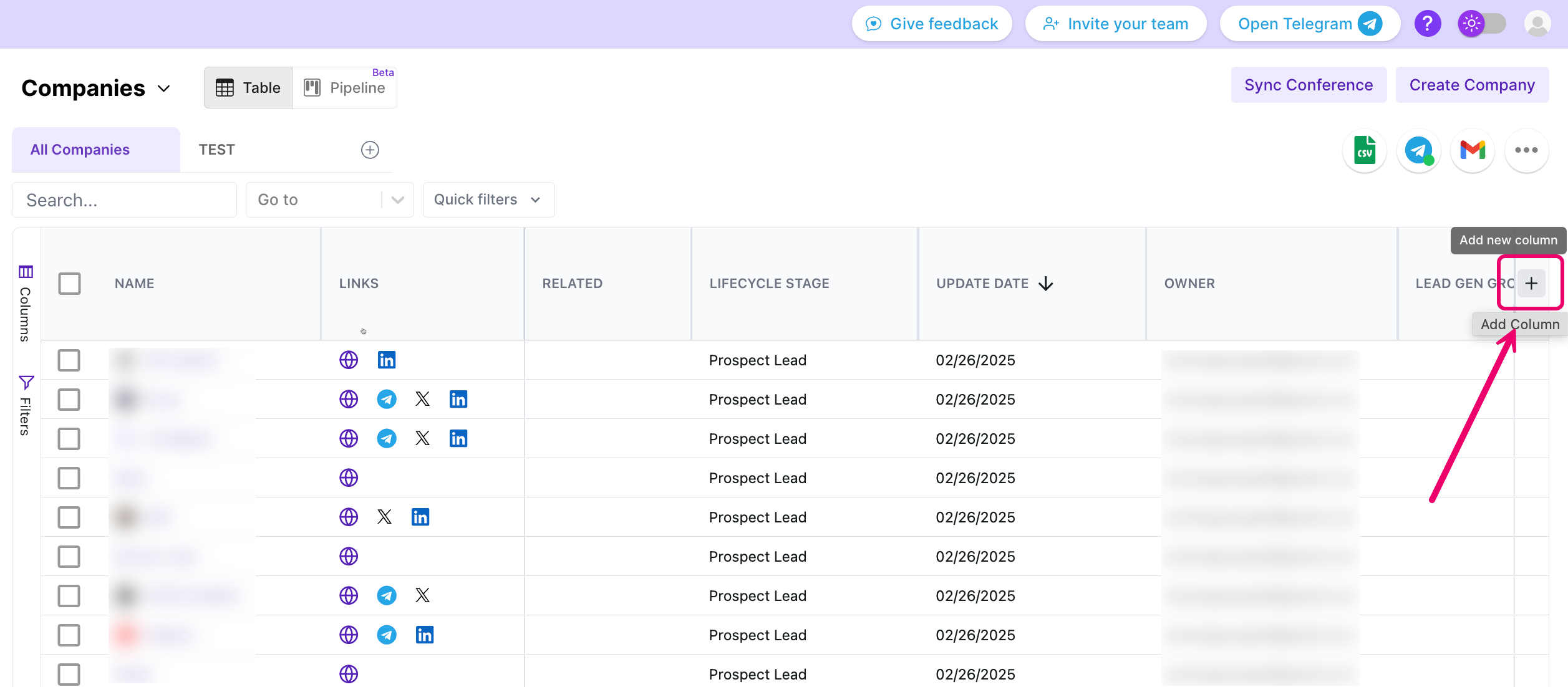
Task: Expand the Companies title dropdown
Action: click(x=164, y=89)
